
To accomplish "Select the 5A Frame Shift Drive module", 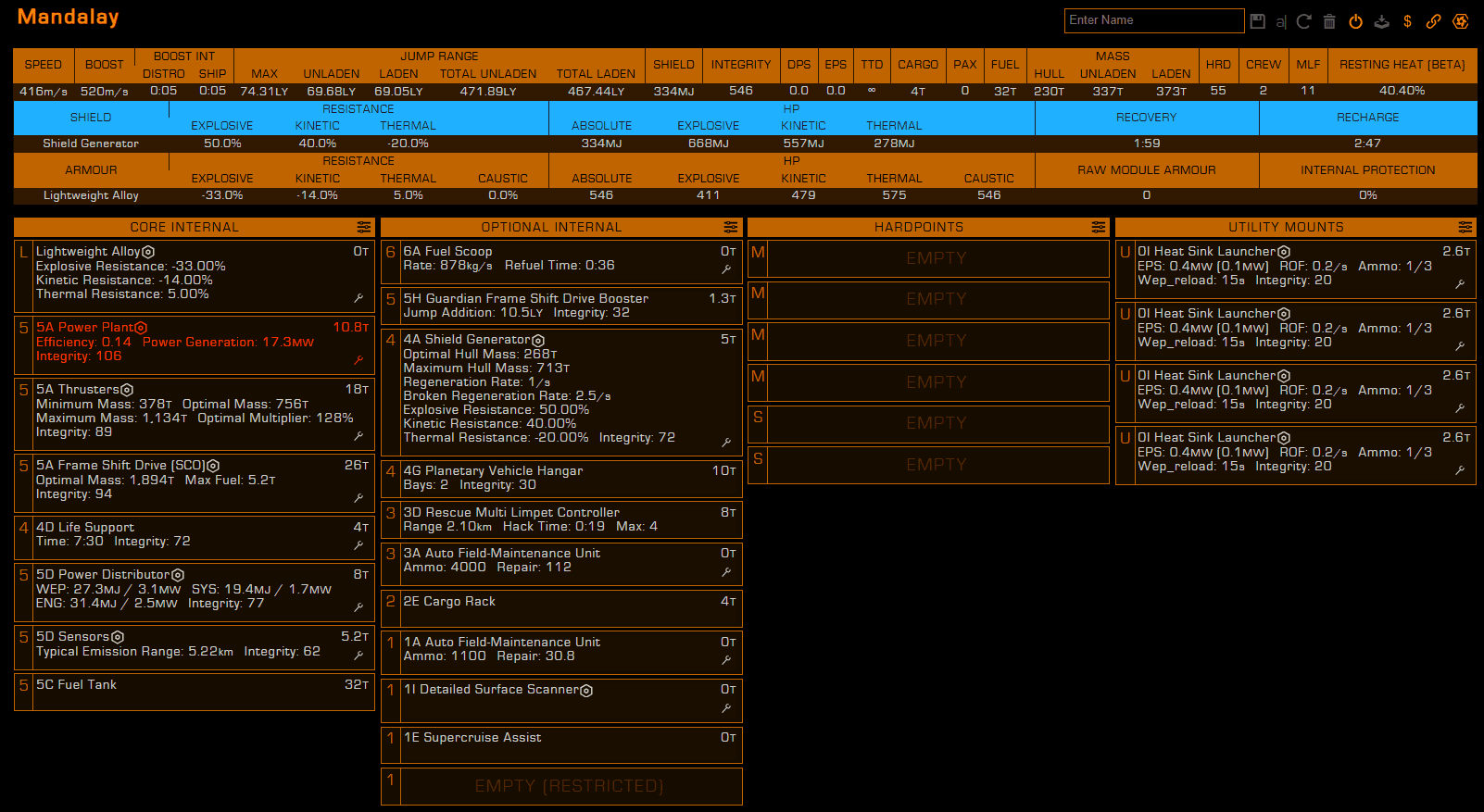I will pos(194,480).
